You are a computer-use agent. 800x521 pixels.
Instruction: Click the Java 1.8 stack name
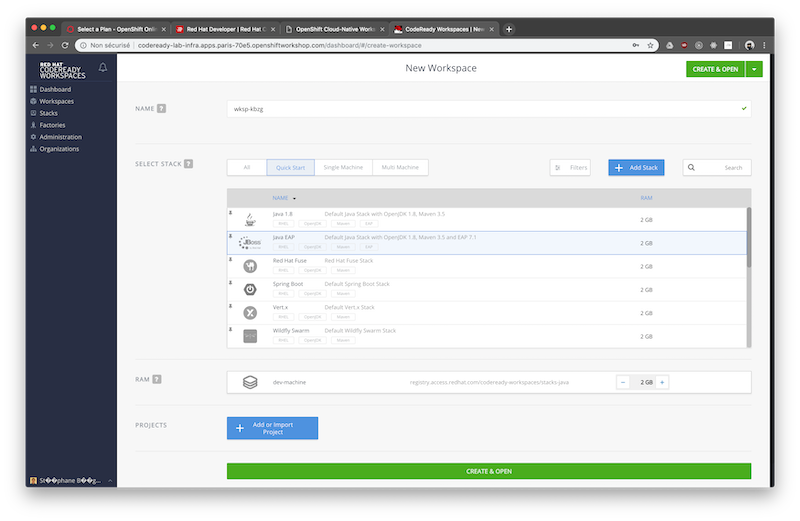[283, 214]
